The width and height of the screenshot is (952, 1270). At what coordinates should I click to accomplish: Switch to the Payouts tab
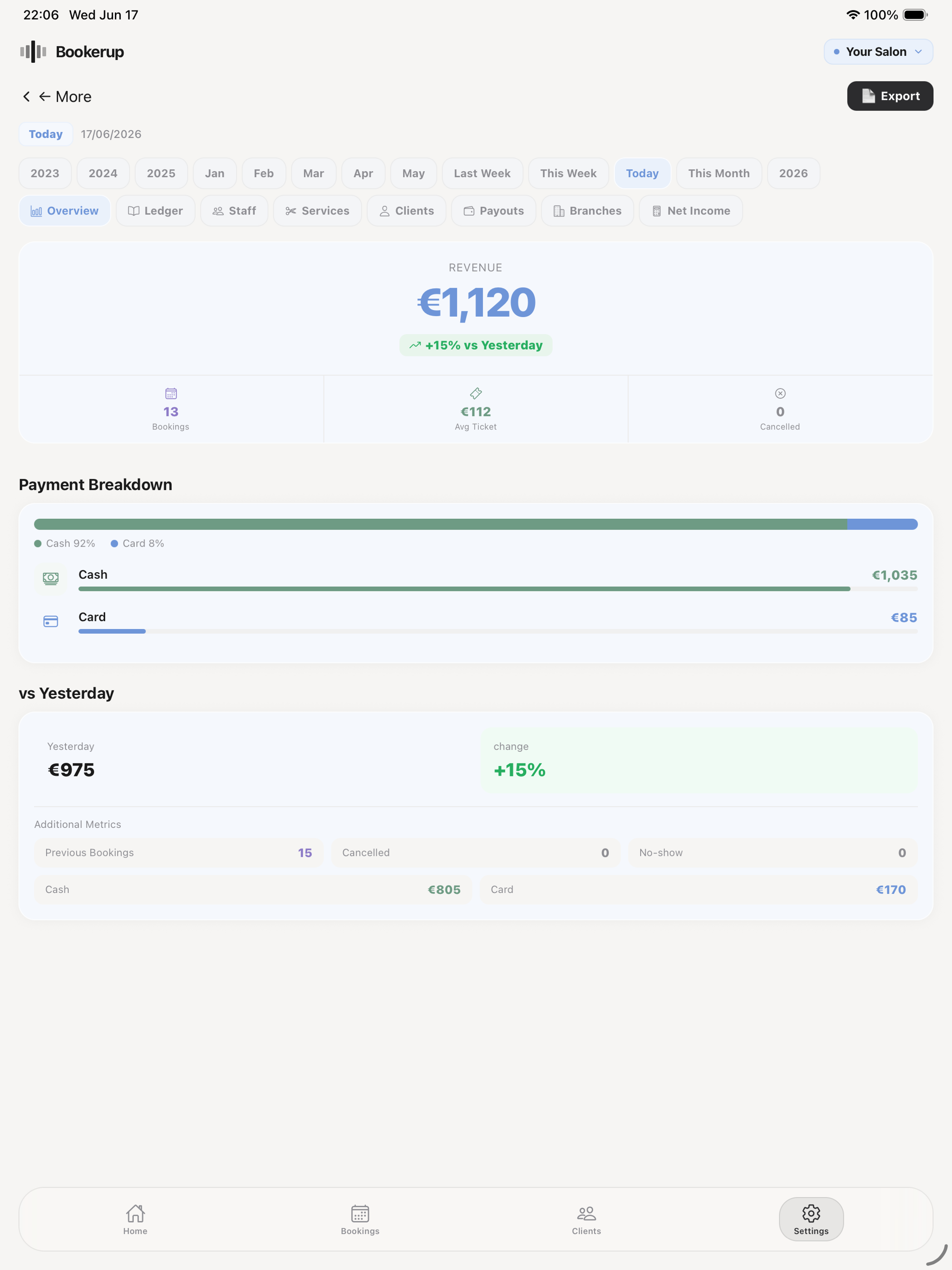494,211
